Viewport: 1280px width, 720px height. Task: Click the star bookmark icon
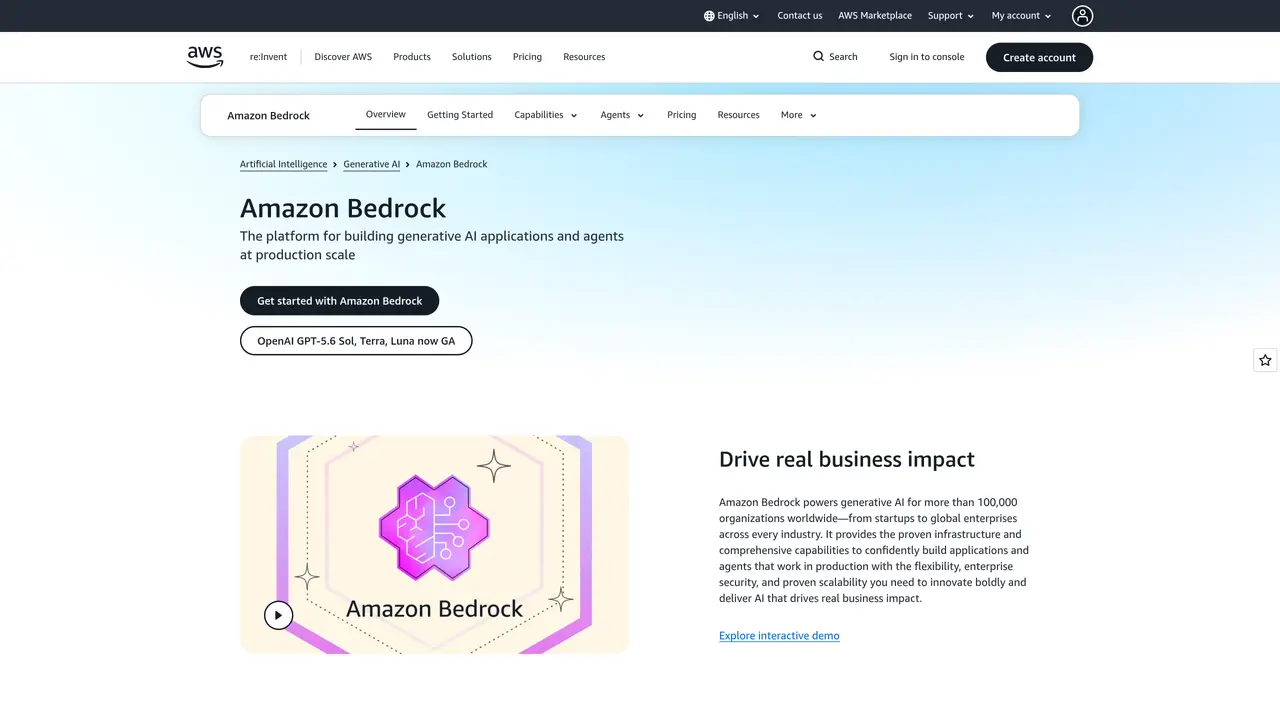click(1266, 360)
